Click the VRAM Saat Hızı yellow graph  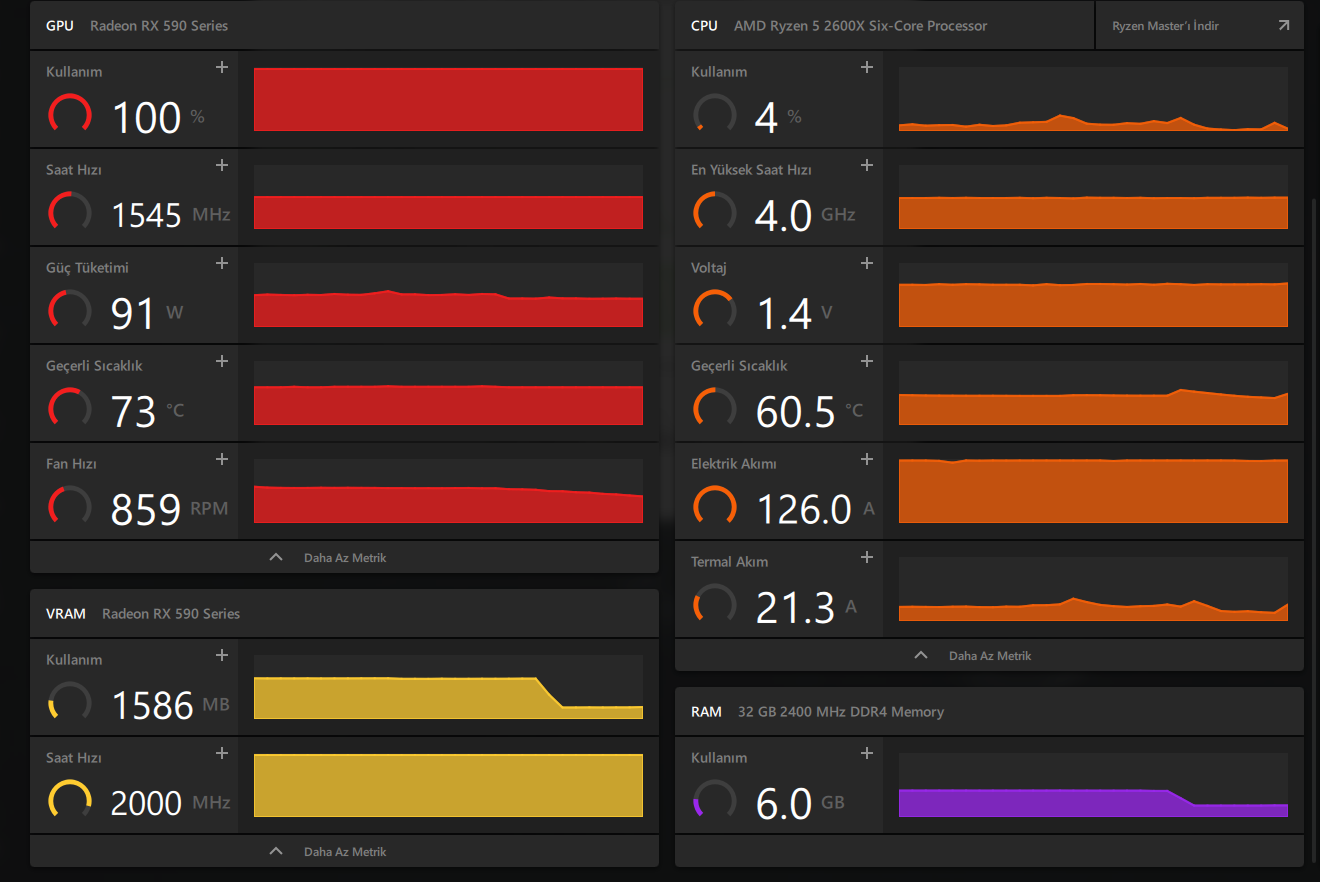tap(448, 785)
